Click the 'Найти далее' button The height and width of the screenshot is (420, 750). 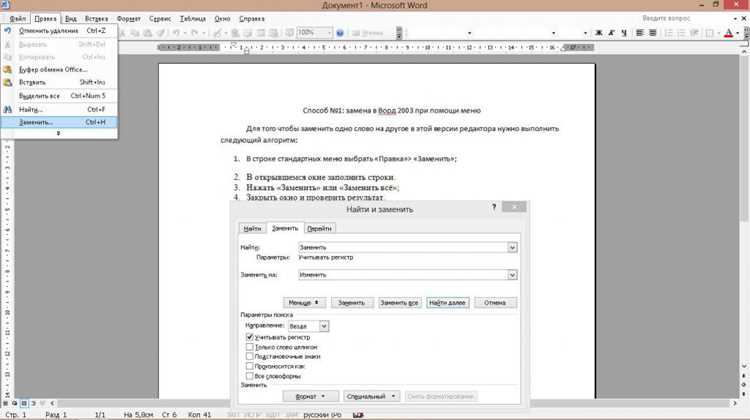click(447, 303)
